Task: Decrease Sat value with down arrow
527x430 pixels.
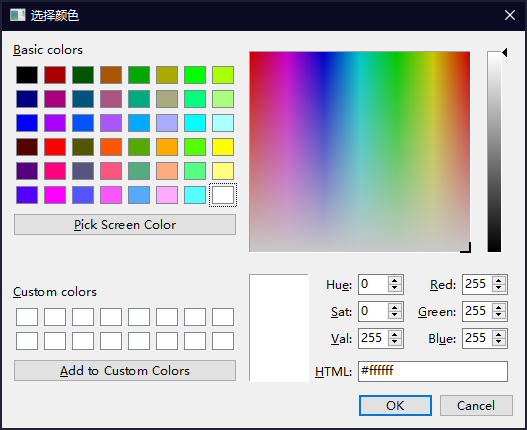Action: 395,315
